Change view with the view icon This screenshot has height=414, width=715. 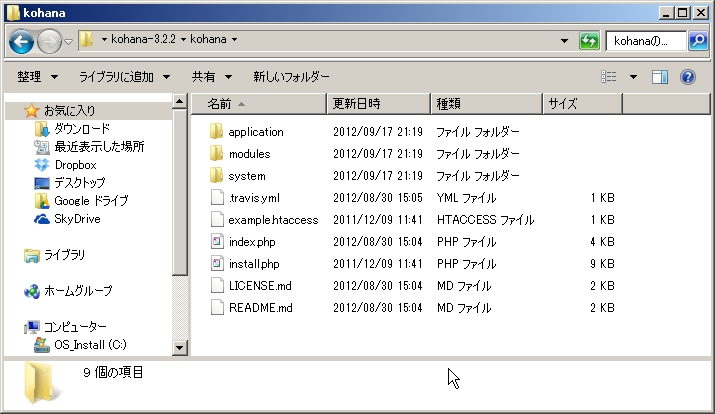tap(609, 77)
